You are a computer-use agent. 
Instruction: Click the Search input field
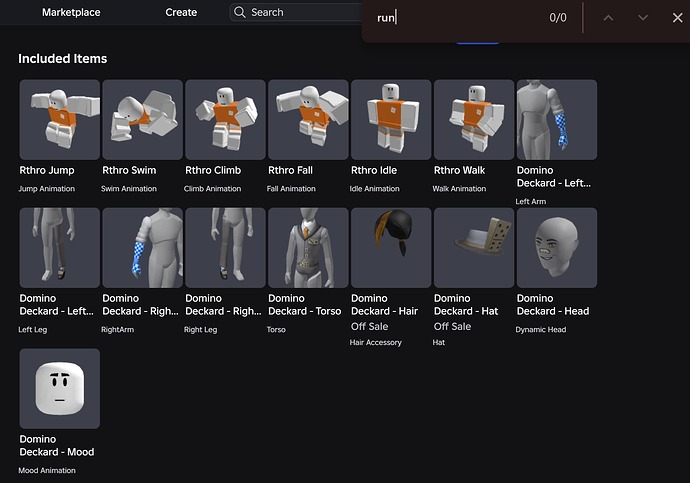point(296,12)
